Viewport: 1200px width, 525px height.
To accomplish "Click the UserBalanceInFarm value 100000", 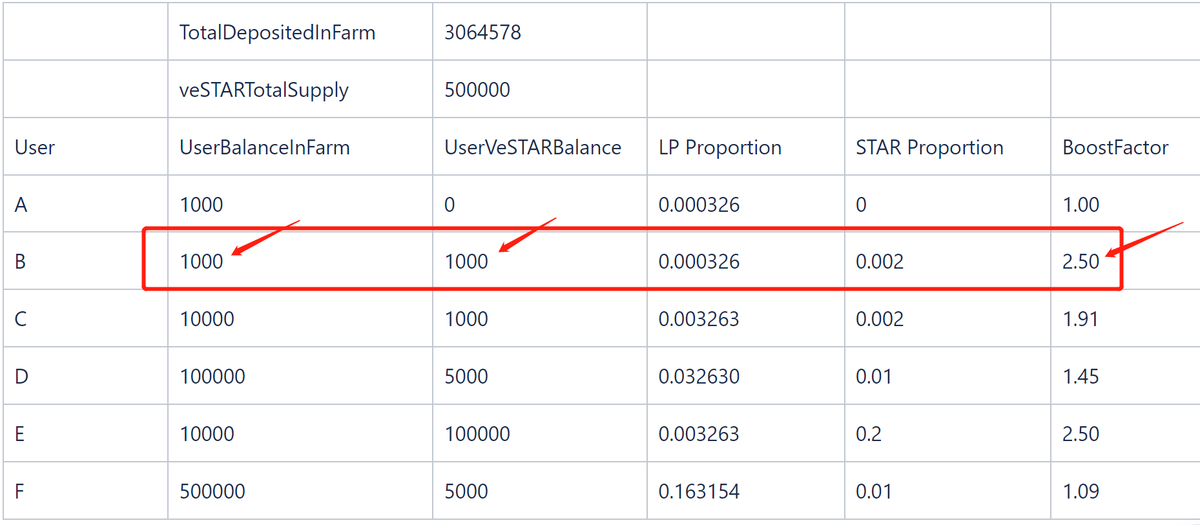I will tap(212, 376).
